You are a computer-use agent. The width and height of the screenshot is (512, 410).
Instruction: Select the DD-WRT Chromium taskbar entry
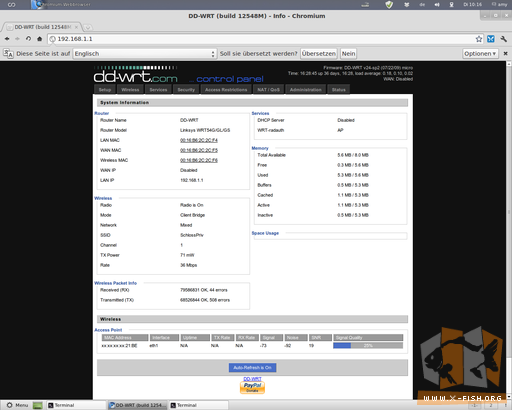coord(137,405)
